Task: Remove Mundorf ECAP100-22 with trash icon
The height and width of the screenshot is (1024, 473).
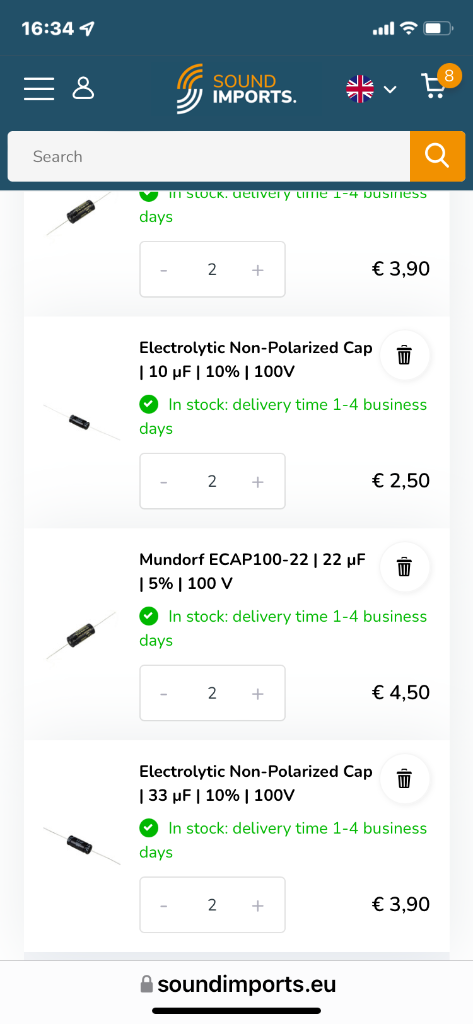Action: 404,567
